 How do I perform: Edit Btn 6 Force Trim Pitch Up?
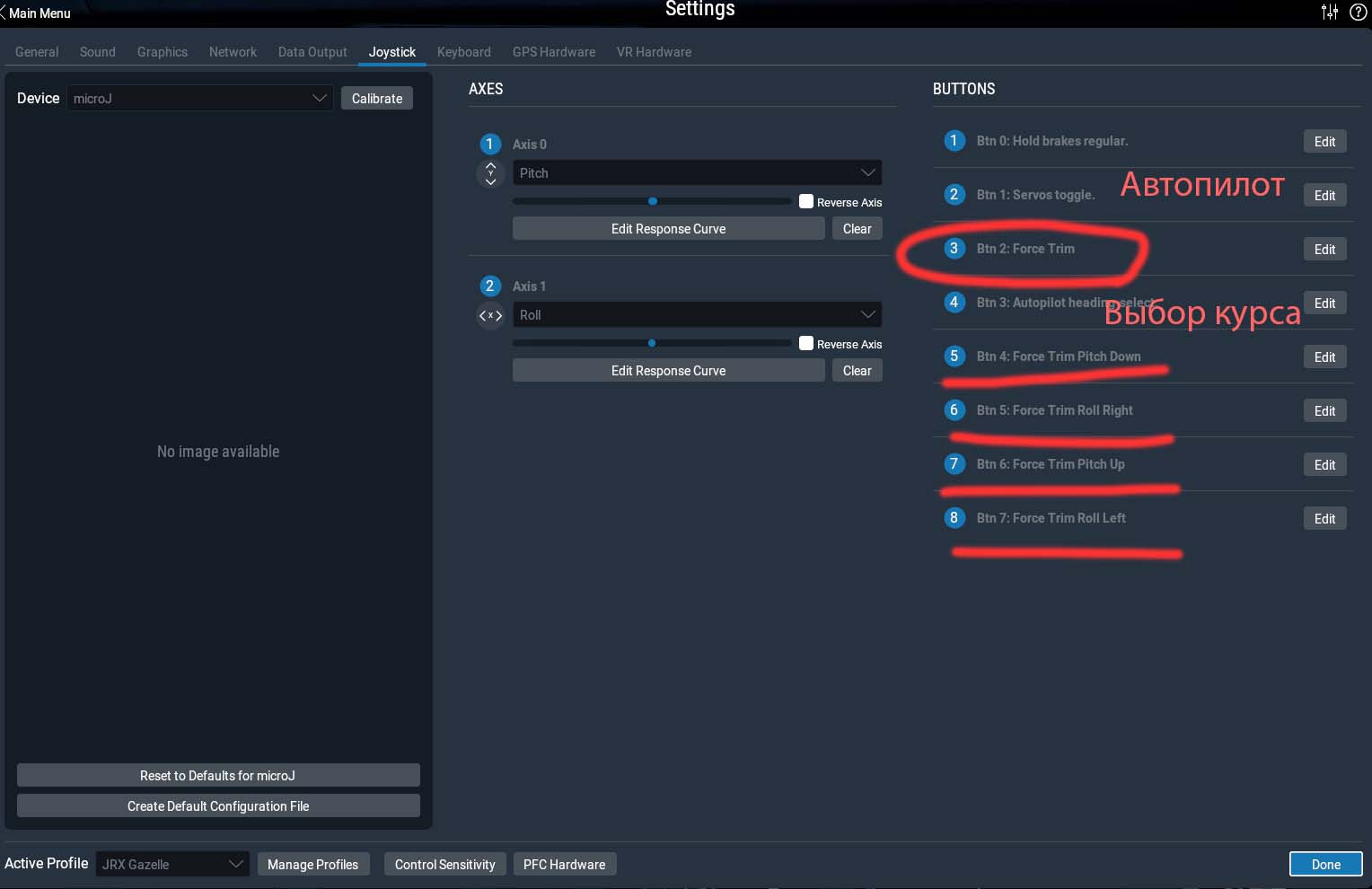click(1325, 464)
